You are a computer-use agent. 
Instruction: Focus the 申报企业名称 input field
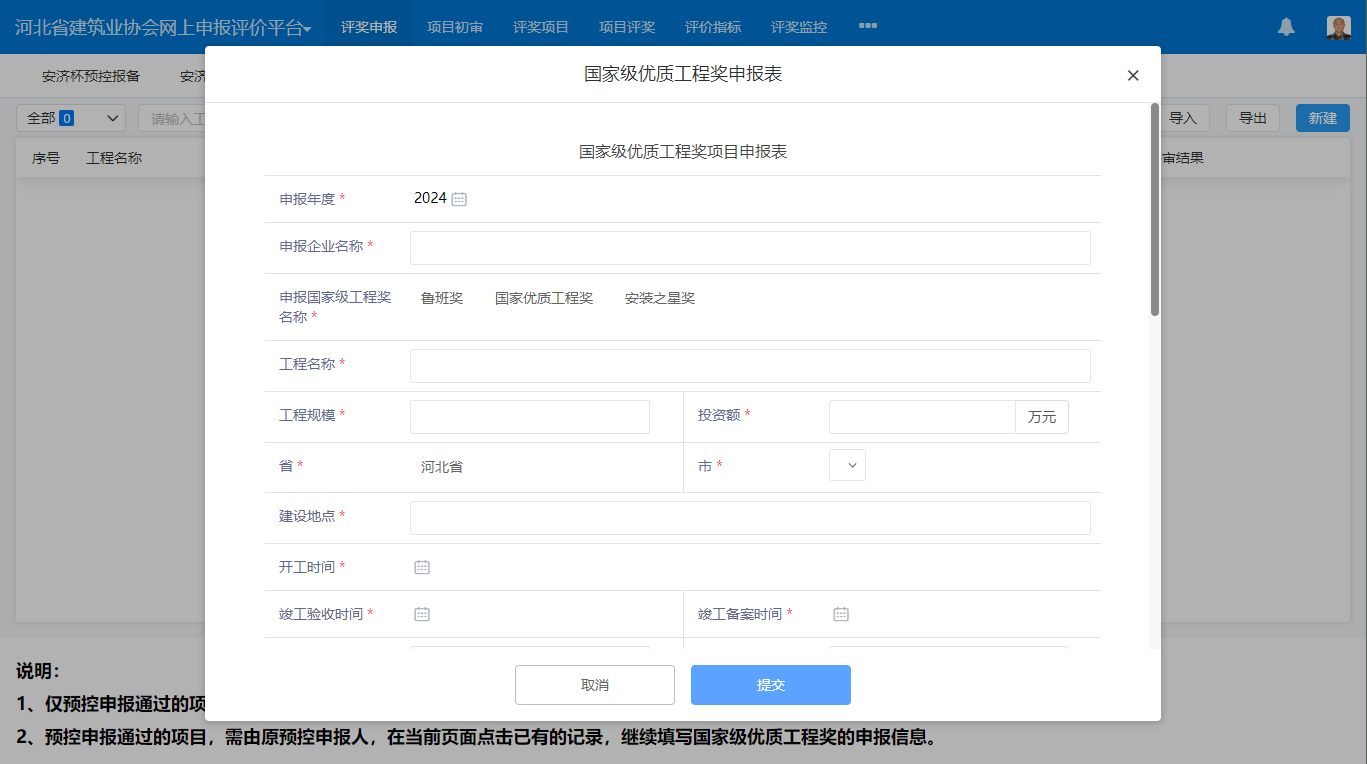pos(750,248)
